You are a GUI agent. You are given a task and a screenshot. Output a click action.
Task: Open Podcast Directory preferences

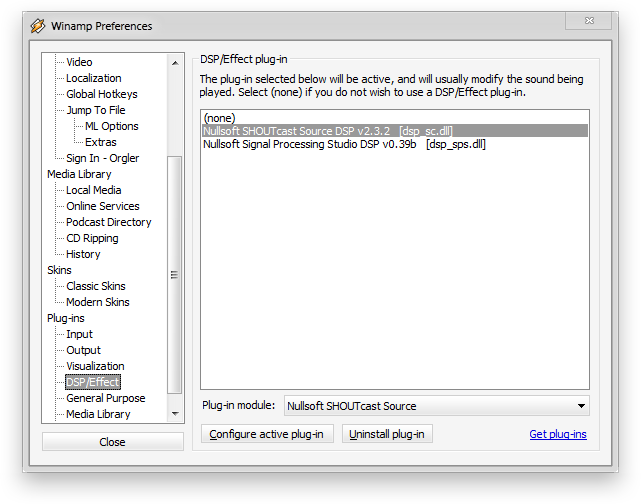tap(109, 222)
